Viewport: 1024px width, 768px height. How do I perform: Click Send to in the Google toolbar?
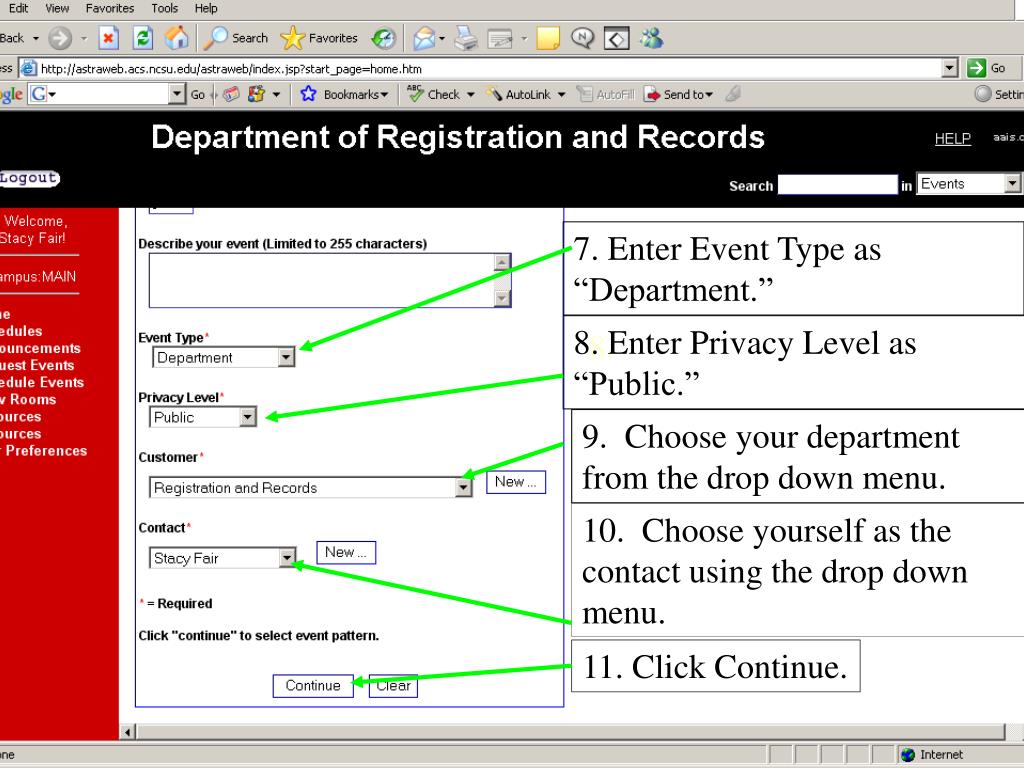(677, 94)
